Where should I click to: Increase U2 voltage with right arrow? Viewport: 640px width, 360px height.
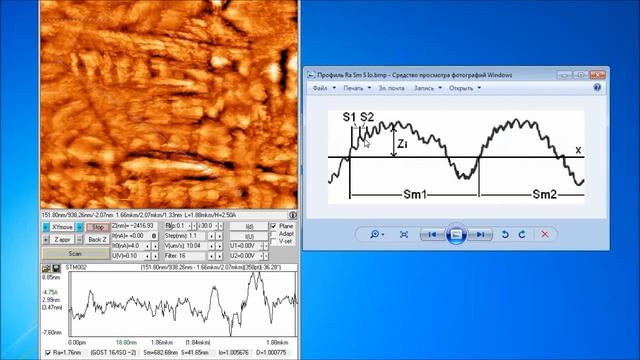click(x=266, y=256)
